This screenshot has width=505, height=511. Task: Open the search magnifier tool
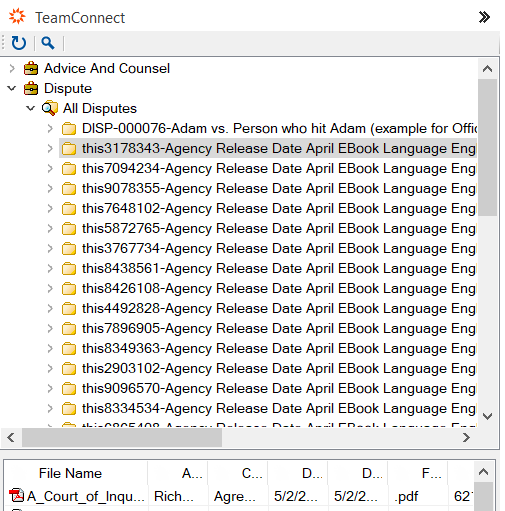(x=48, y=43)
